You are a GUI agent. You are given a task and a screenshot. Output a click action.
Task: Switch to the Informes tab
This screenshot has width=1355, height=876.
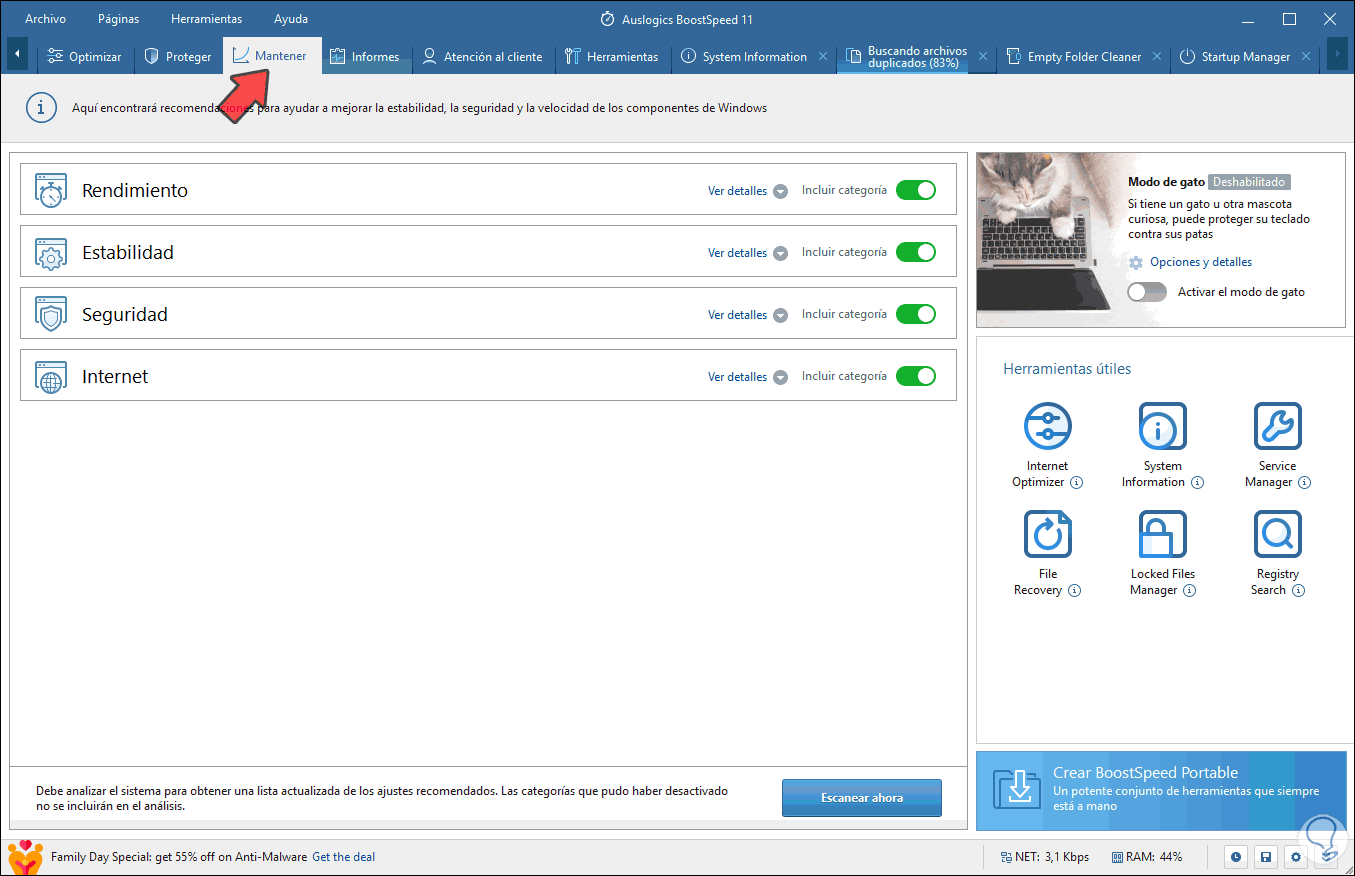(x=365, y=57)
